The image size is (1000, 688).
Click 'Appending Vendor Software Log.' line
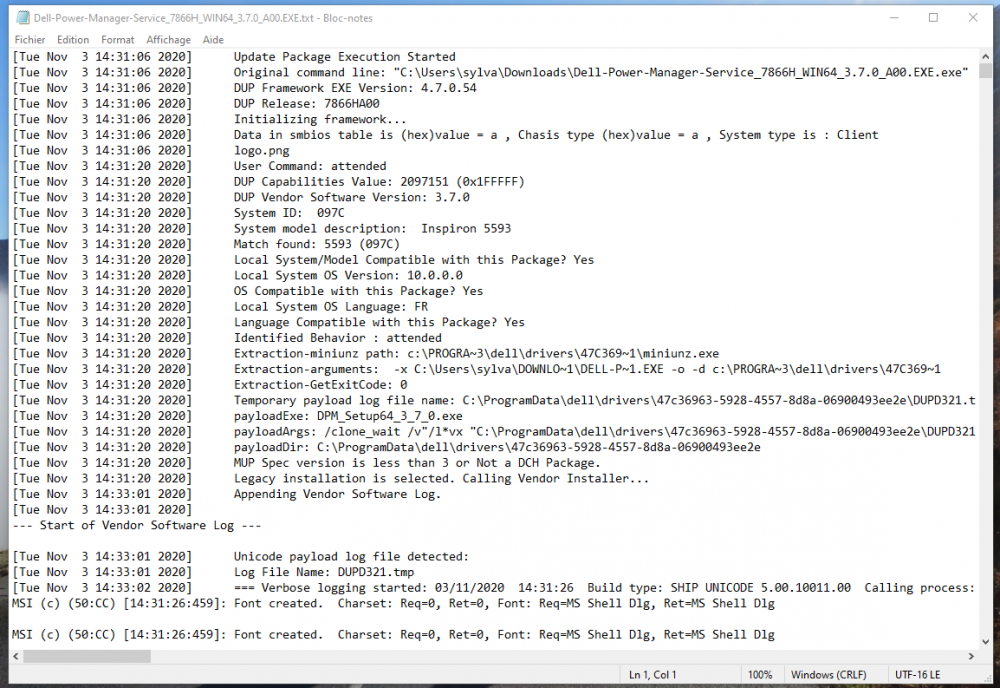click(x=337, y=494)
